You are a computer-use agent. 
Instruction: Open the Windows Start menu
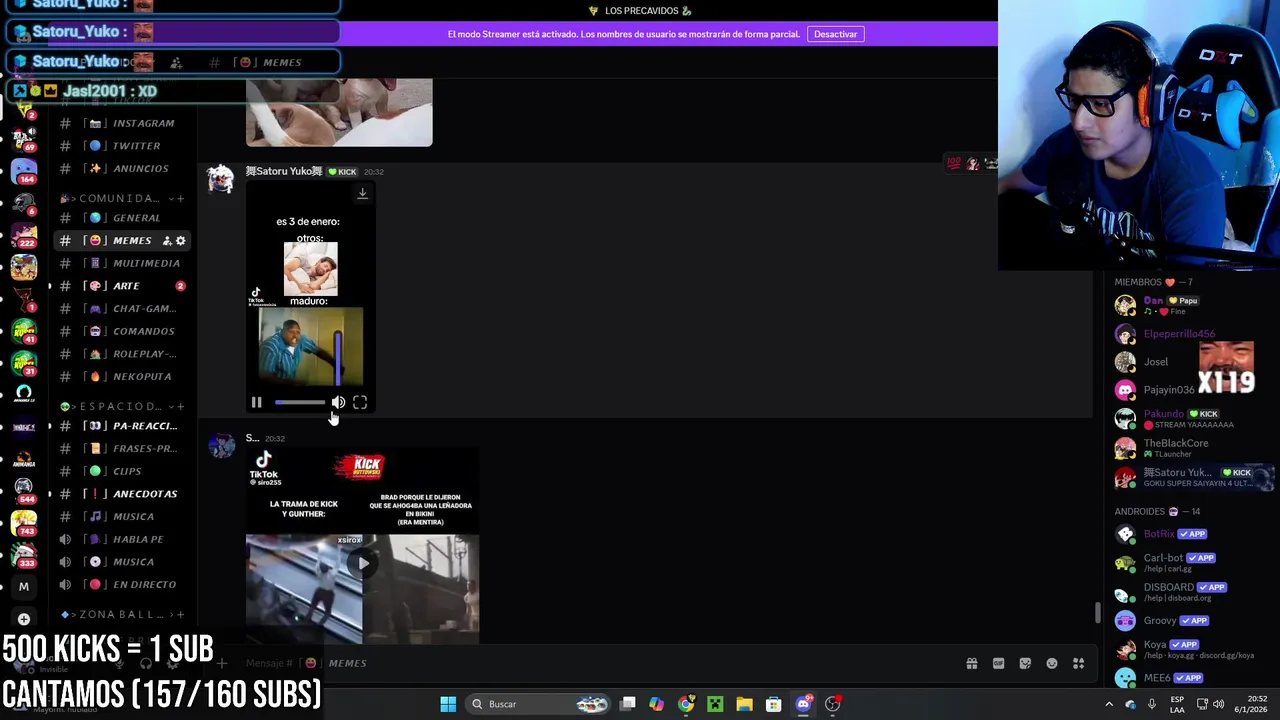[x=448, y=704]
